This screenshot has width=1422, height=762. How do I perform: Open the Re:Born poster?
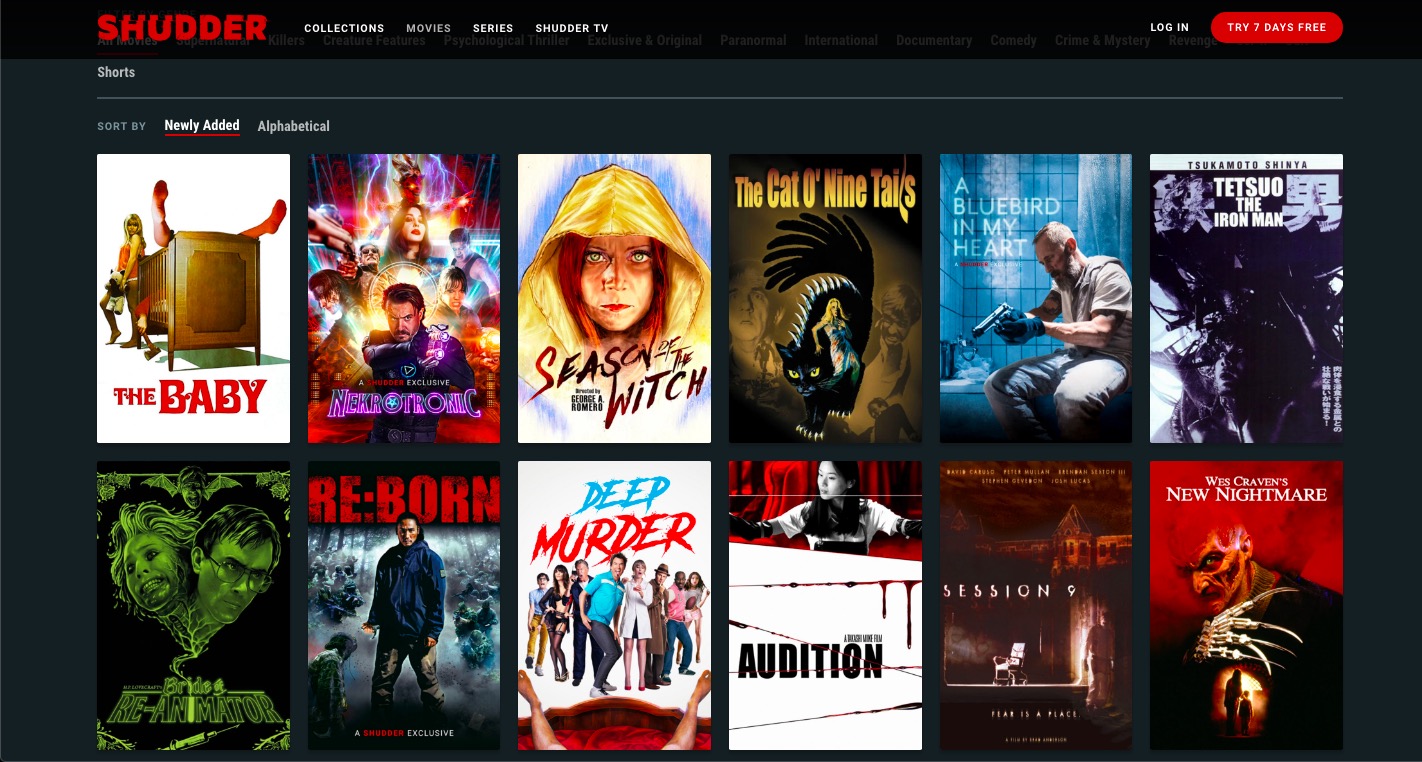[x=404, y=605]
